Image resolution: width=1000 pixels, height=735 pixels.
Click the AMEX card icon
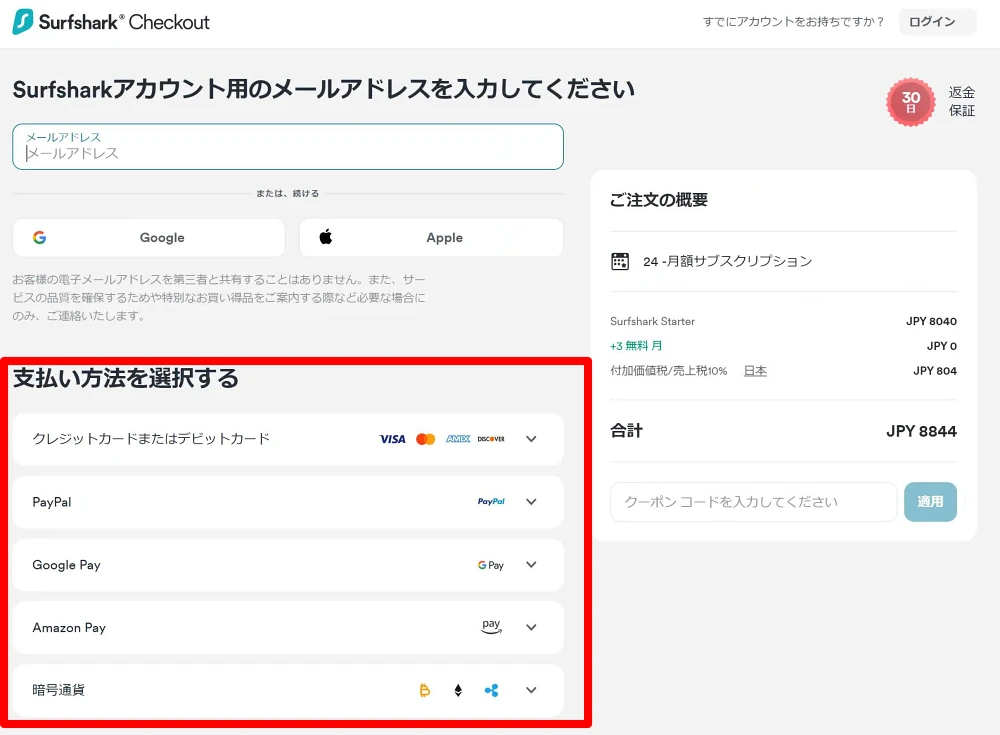(458, 439)
